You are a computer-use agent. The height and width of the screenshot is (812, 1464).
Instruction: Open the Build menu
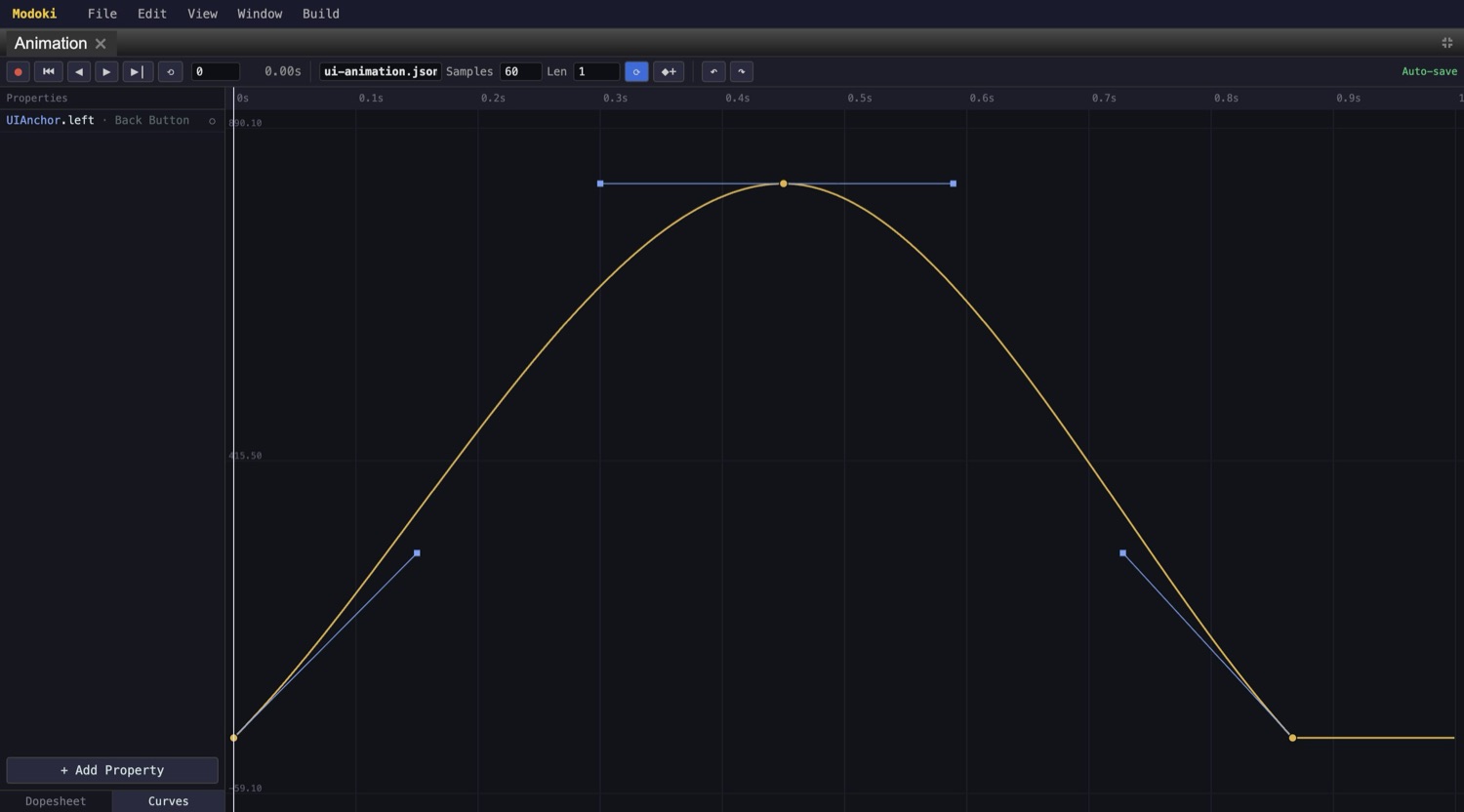coord(321,14)
